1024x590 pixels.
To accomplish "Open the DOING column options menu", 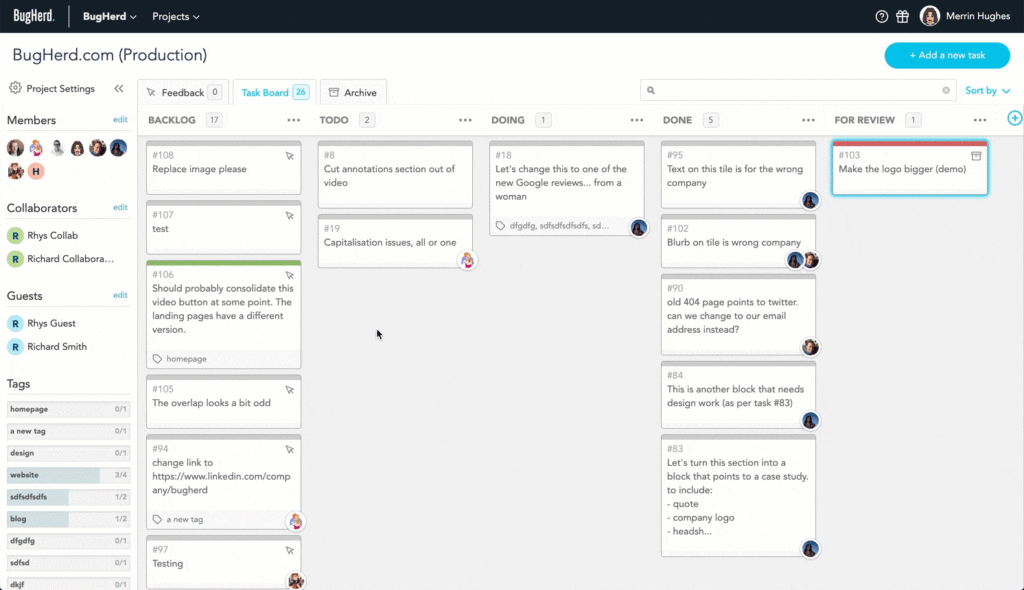I will 637,120.
